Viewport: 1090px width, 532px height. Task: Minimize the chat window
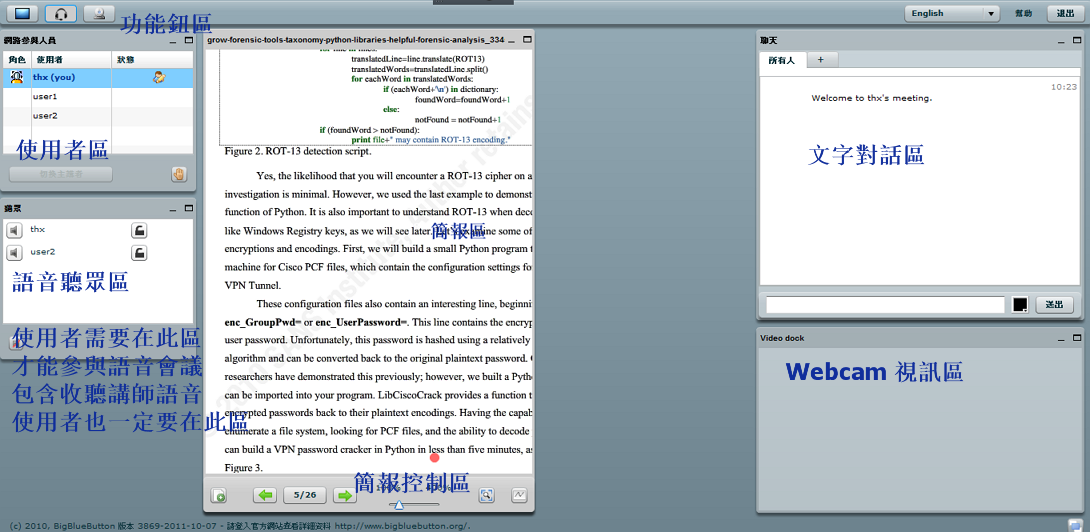point(1060,40)
